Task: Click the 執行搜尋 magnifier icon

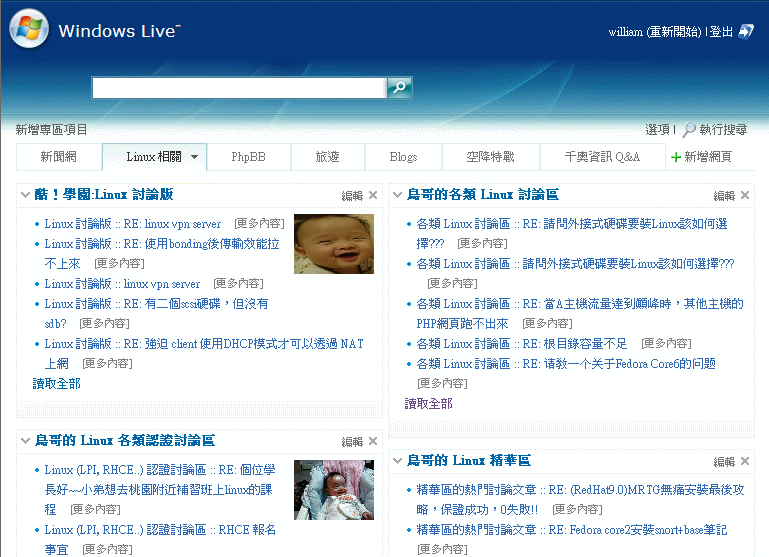Action: coord(689,129)
